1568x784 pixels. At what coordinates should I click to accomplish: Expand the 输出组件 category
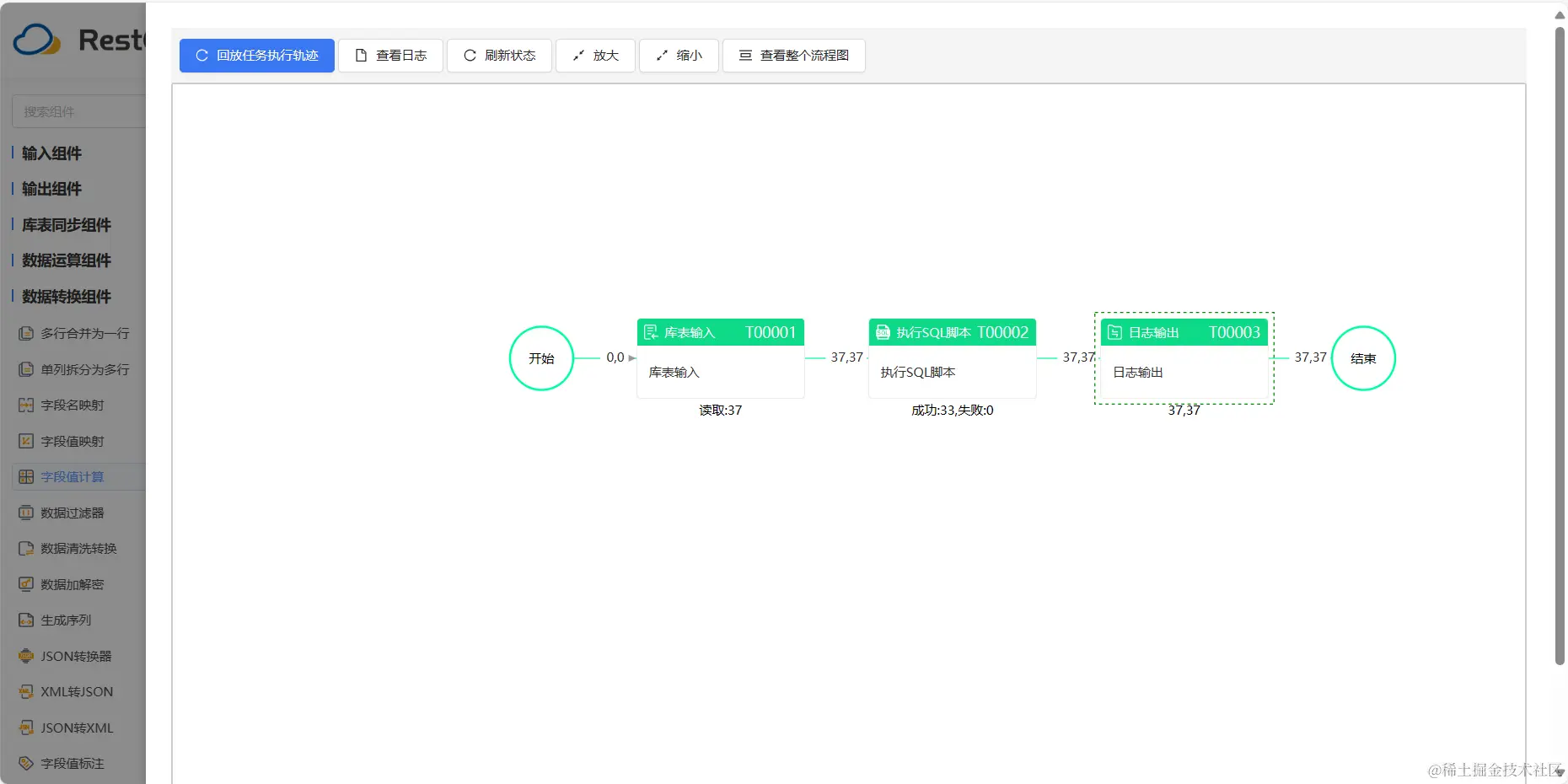(x=51, y=189)
